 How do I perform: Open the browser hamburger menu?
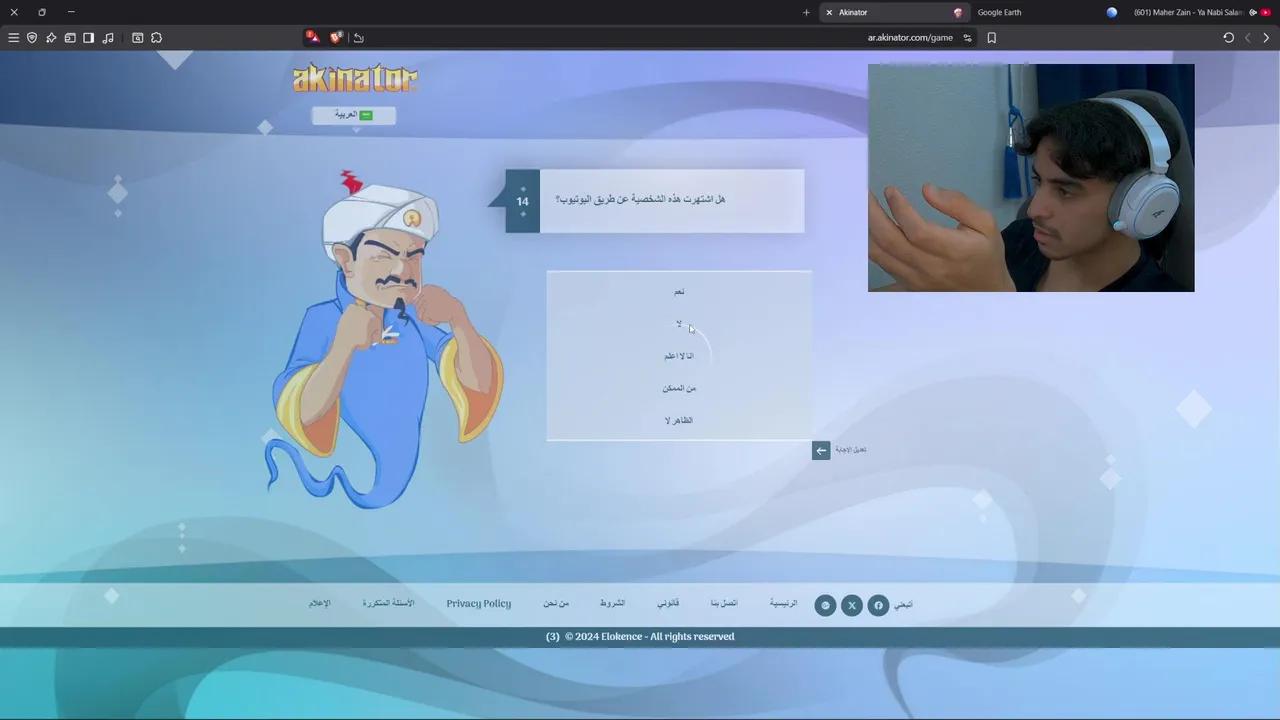click(14, 38)
